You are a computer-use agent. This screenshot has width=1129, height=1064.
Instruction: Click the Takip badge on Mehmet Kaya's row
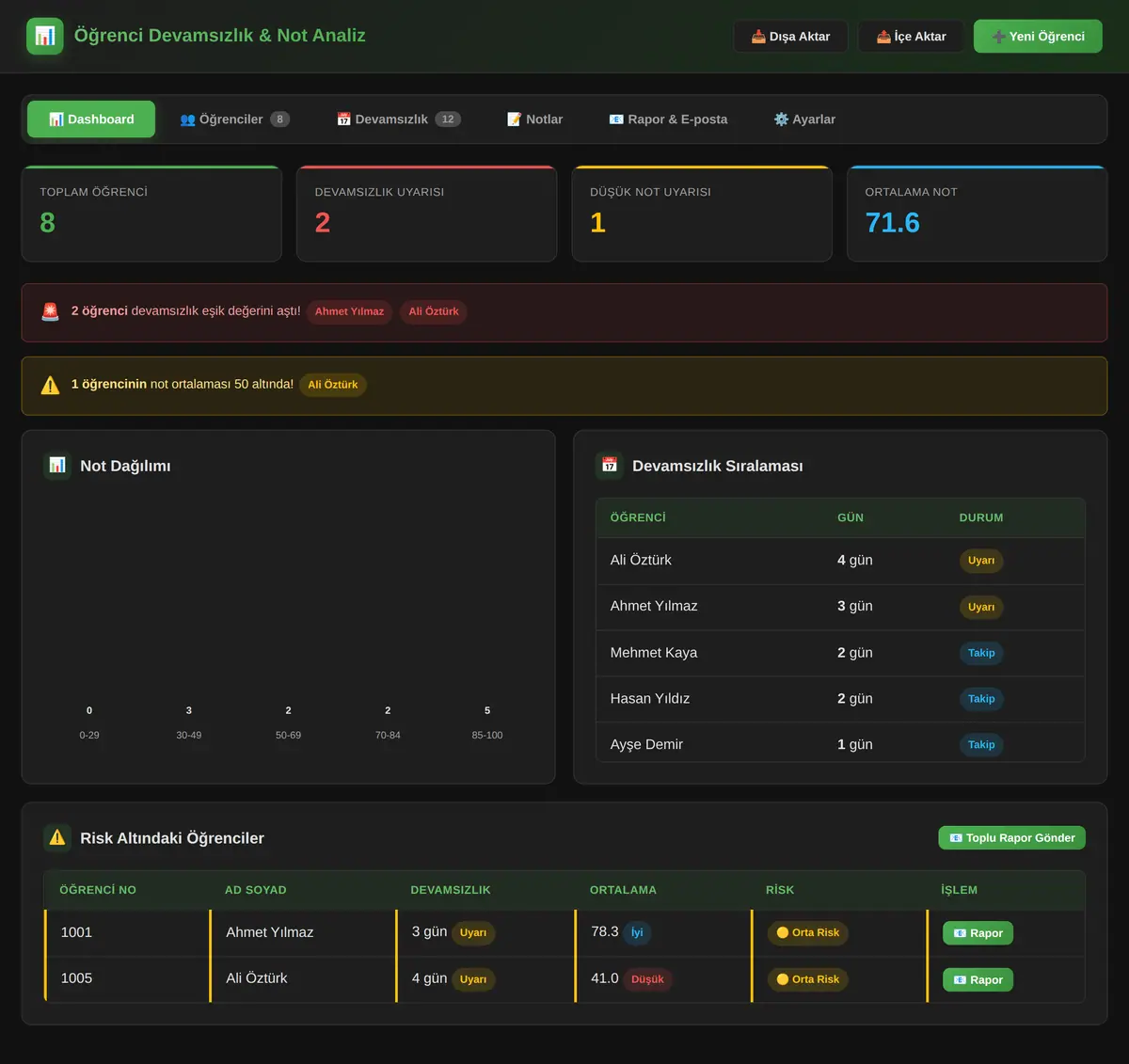tap(981, 653)
